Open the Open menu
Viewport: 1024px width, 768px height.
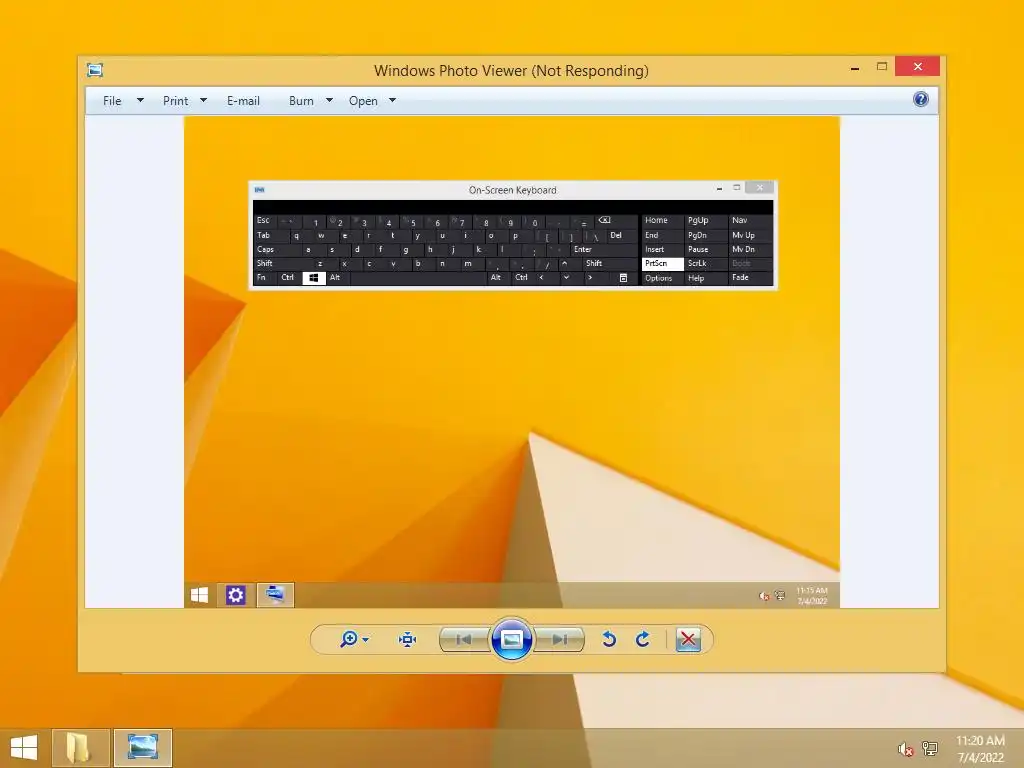363,101
